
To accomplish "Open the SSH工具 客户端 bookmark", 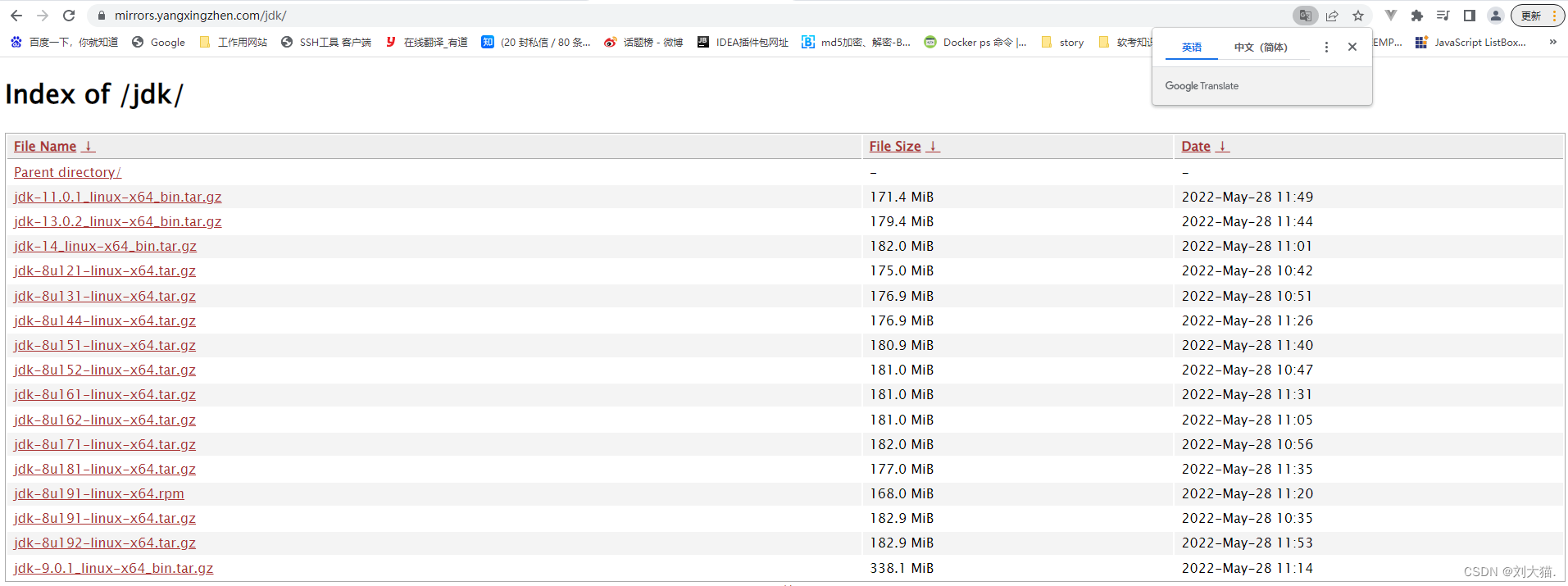I will 326,42.
